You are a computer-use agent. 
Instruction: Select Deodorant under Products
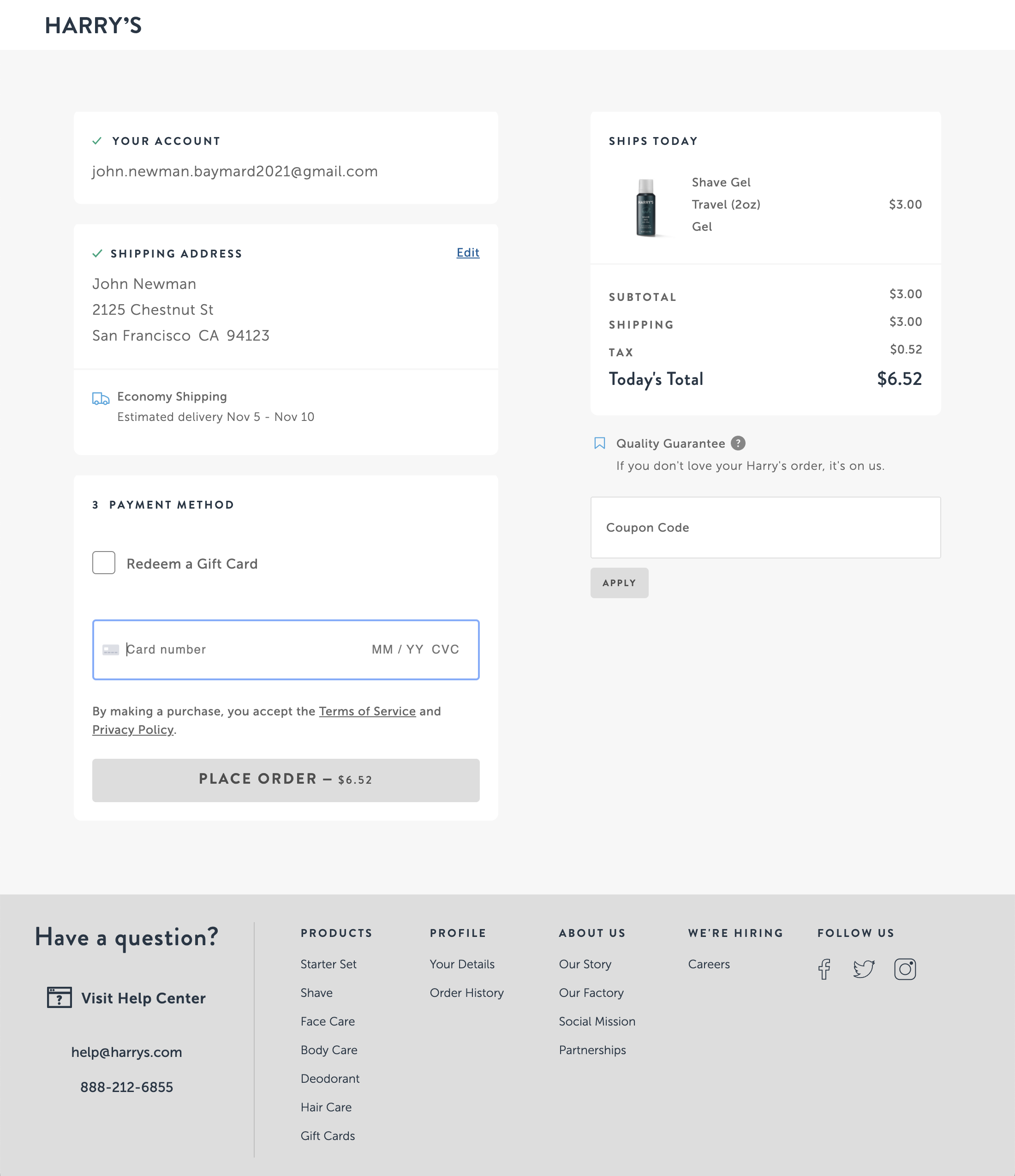coord(329,1078)
